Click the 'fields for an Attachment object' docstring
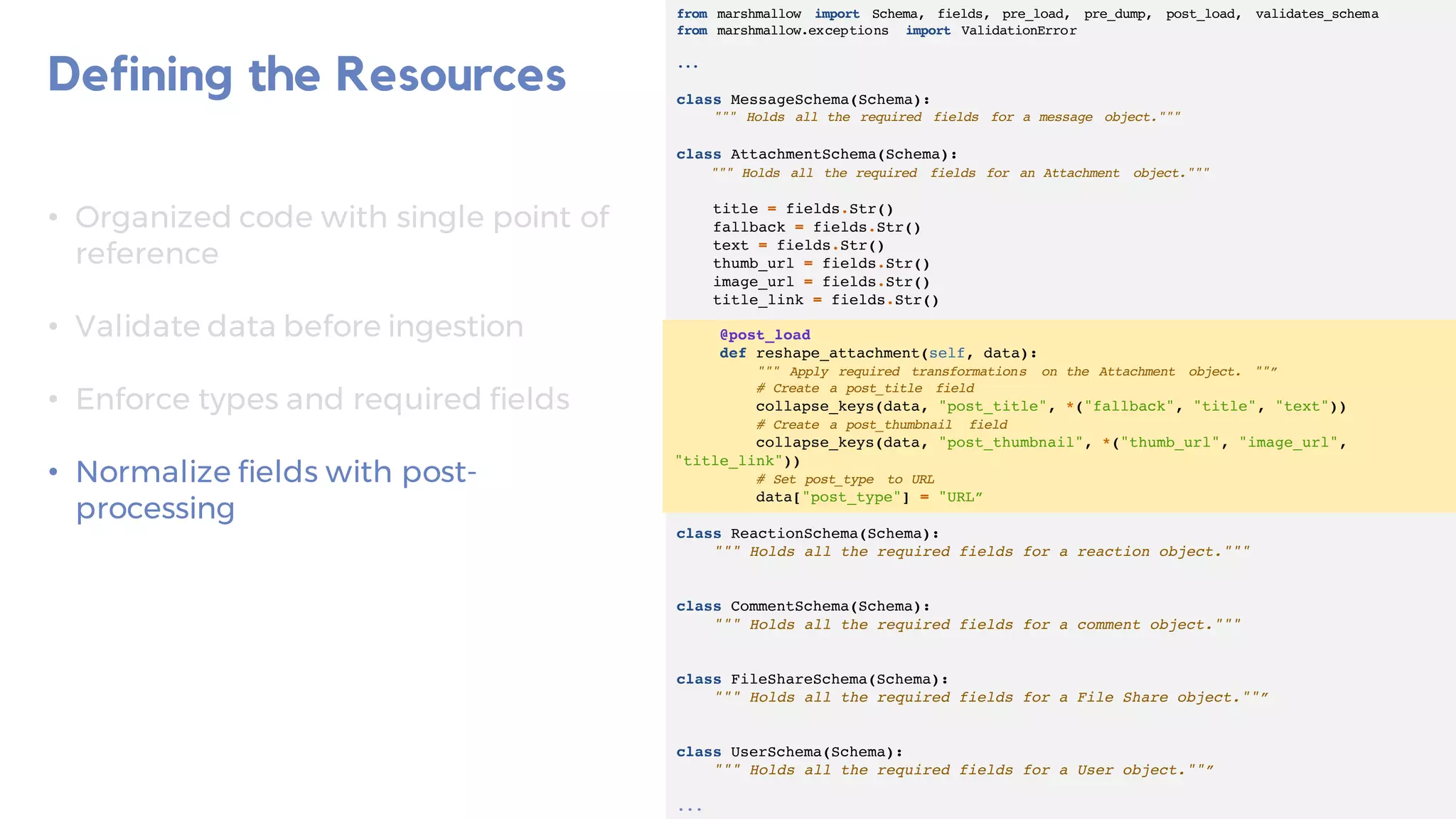1456x819 pixels. tap(960, 173)
